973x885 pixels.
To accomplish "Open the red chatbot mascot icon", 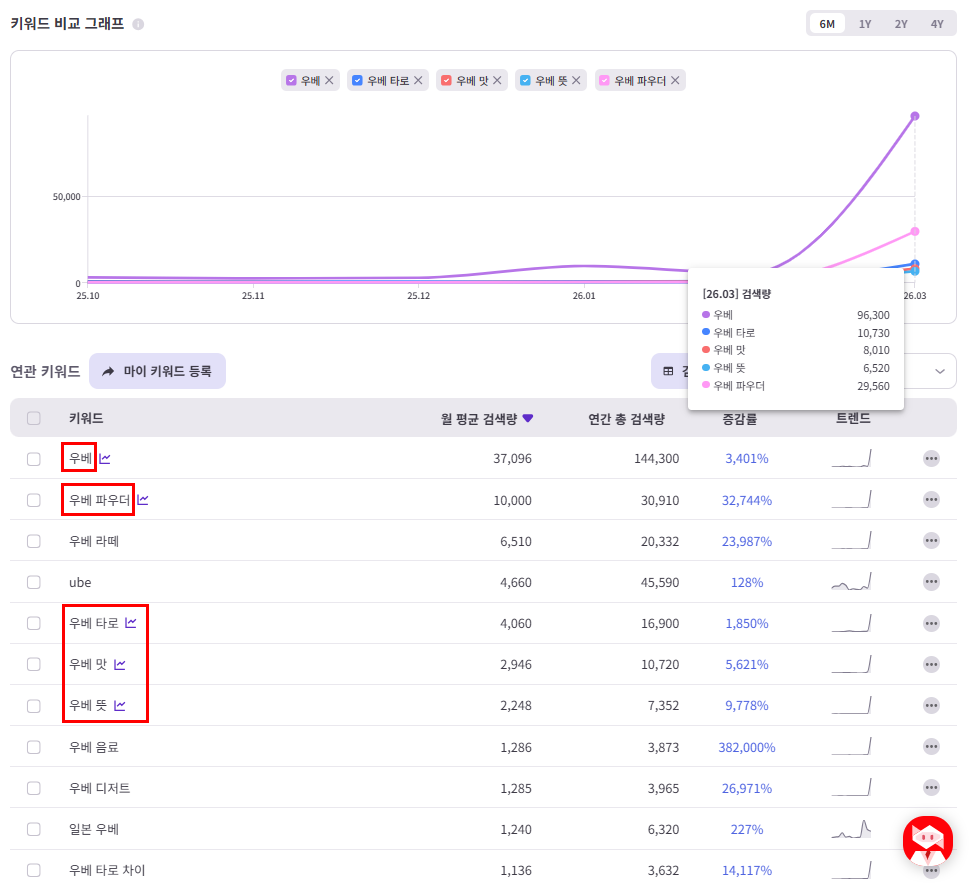I will pyautogui.click(x=928, y=841).
